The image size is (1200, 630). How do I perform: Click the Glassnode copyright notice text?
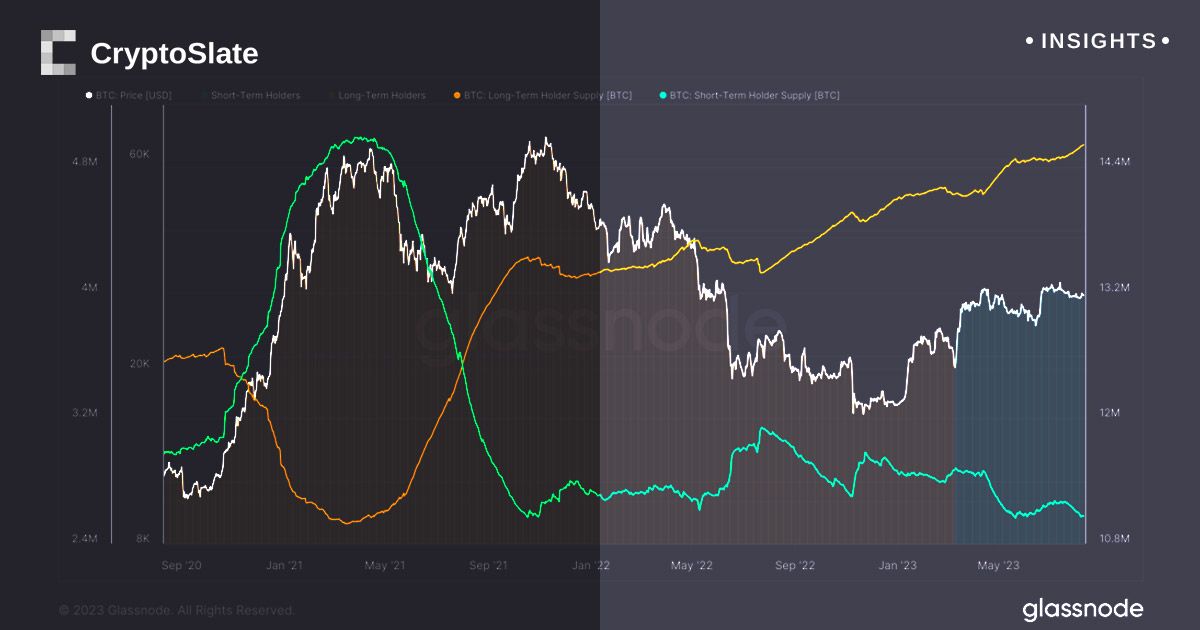tap(177, 610)
